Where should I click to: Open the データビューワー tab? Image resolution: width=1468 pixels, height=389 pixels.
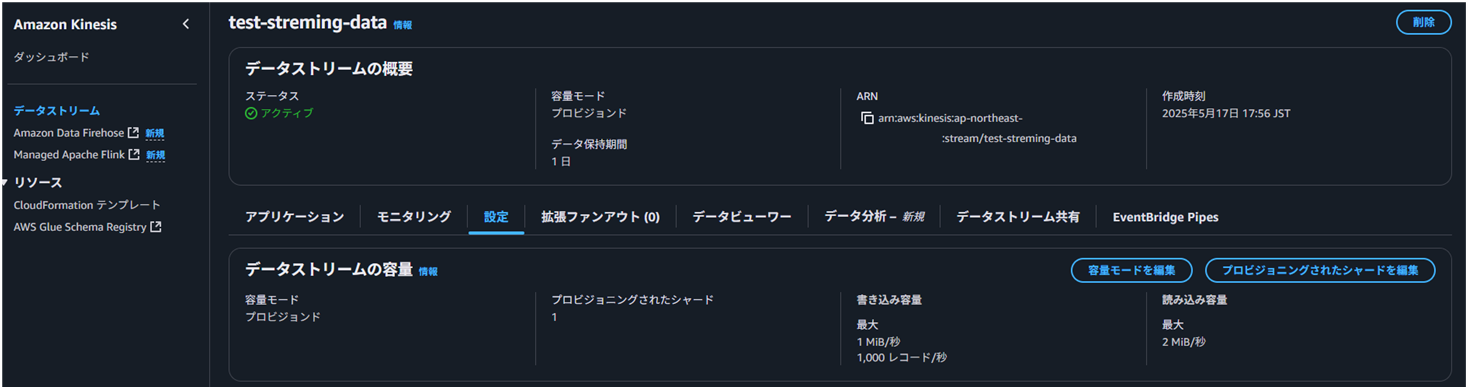pyautogui.click(x=742, y=216)
